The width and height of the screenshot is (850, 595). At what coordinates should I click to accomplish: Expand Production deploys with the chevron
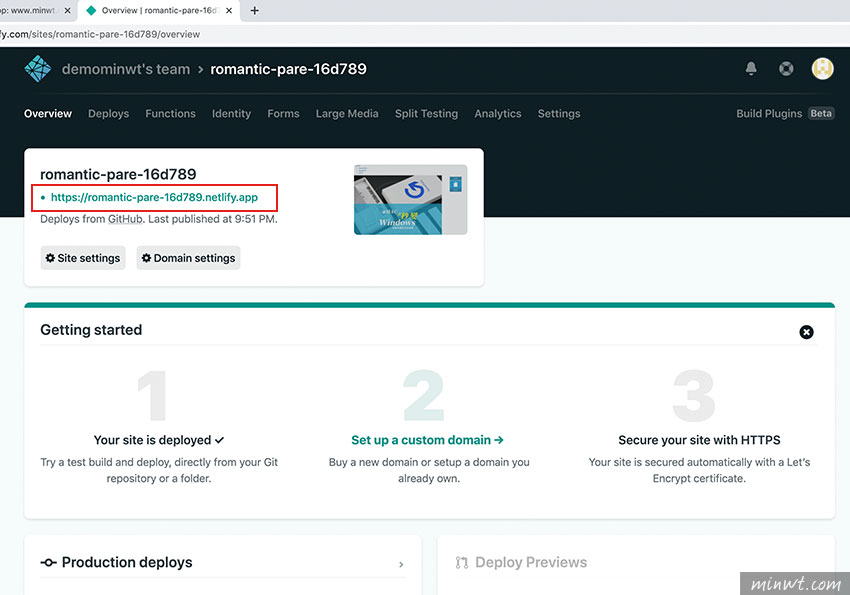(401, 564)
